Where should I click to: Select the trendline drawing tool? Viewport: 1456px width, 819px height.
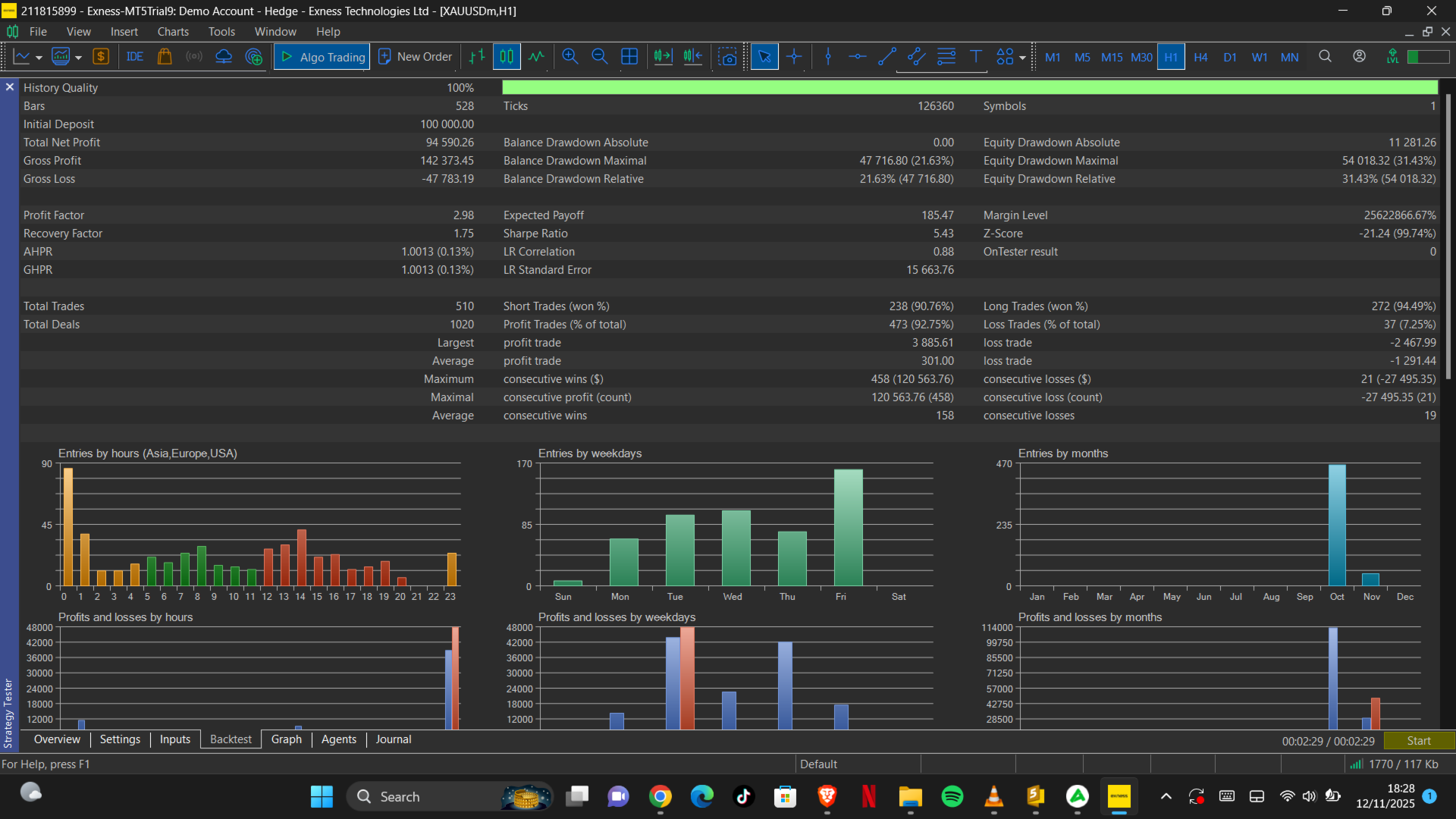(x=886, y=57)
